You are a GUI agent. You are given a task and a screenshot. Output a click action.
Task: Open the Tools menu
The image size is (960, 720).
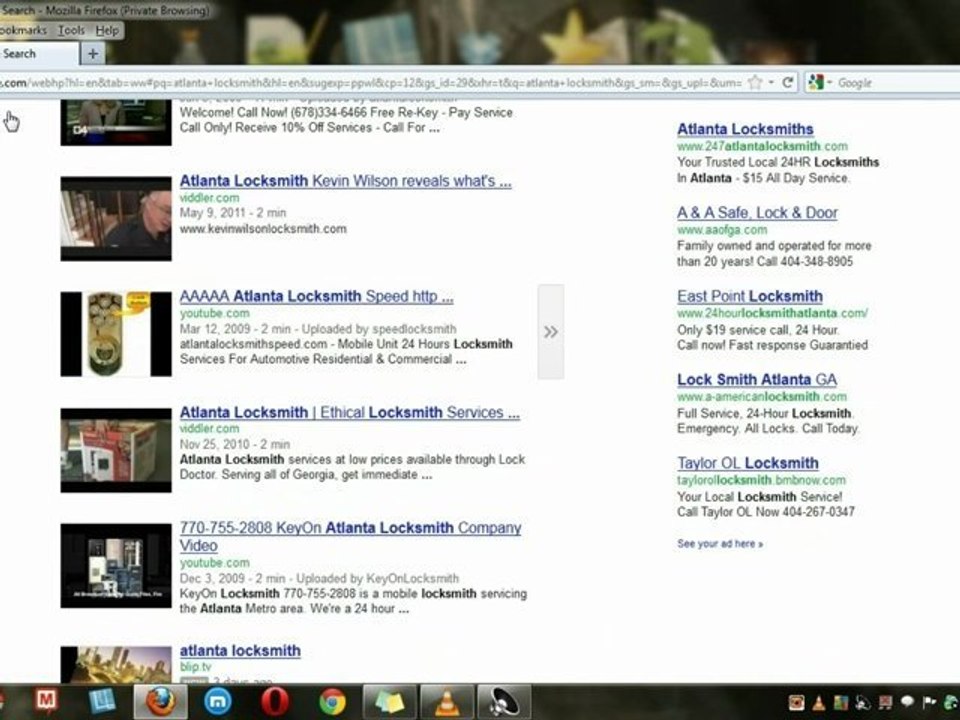tap(72, 30)
